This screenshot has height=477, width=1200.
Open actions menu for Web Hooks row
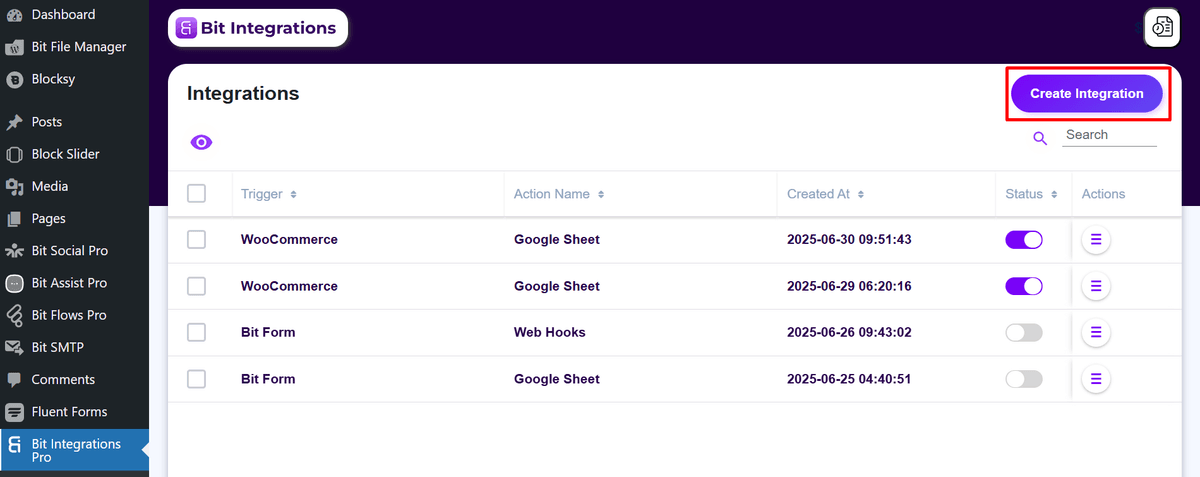coord(1096,333)
